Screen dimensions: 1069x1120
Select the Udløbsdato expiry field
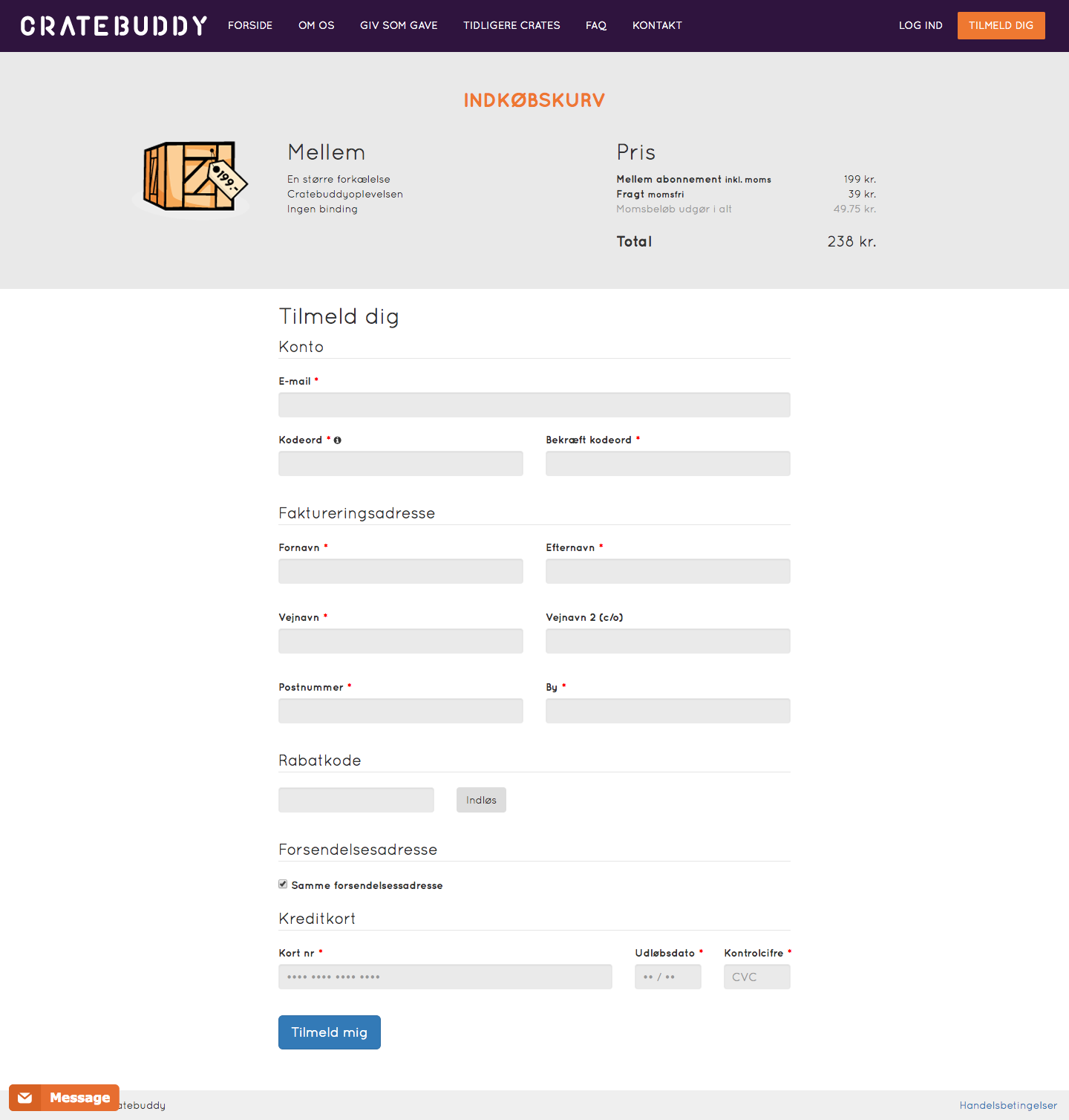click(x=668, y=977)
